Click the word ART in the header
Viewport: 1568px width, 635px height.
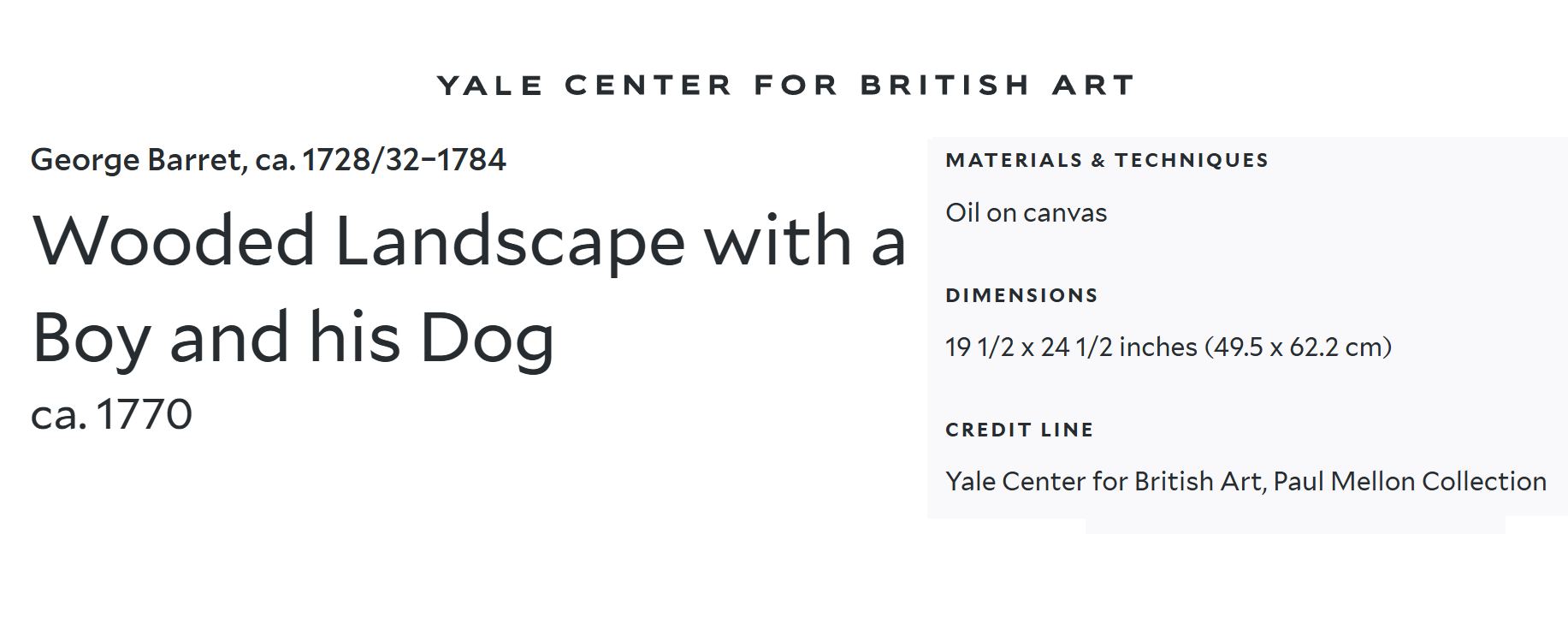[1092, 86]
